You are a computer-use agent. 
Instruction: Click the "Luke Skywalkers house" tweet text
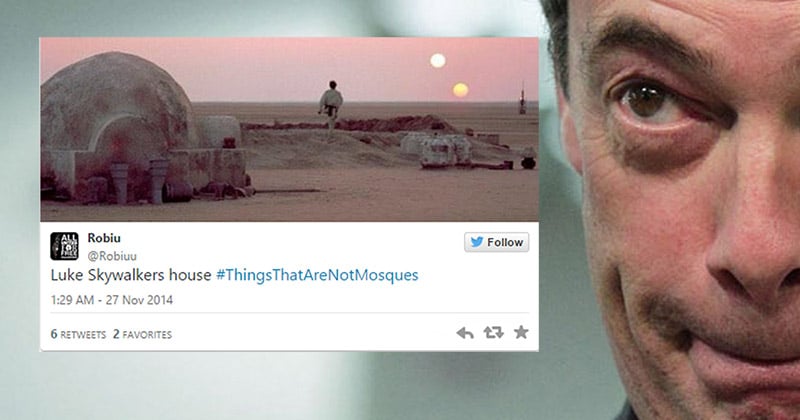[x=131, y=275]
